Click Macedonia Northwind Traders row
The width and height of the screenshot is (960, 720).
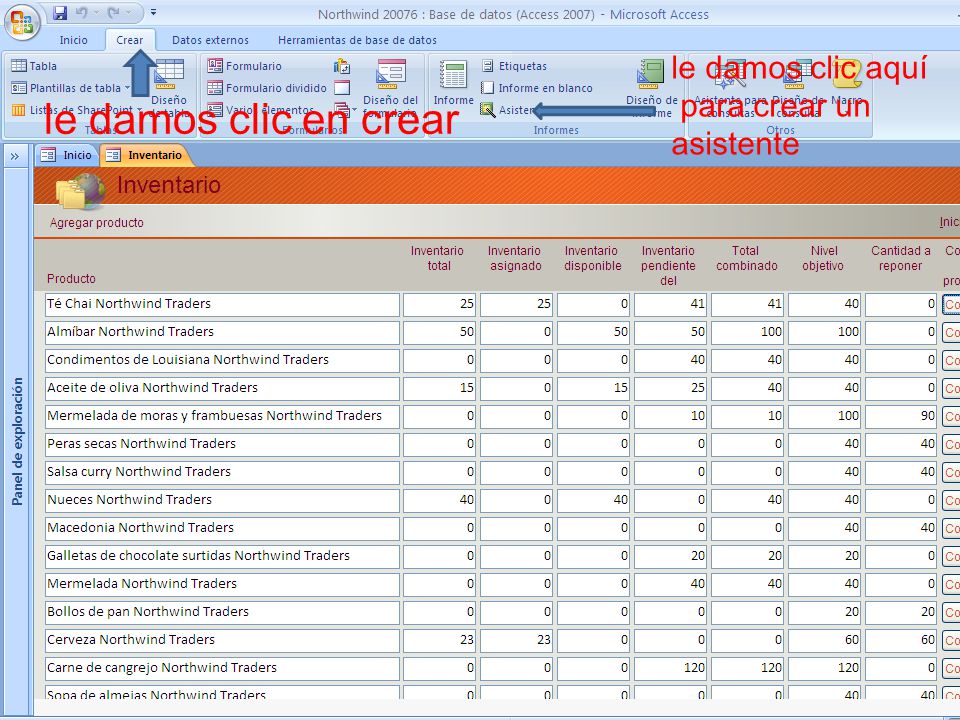(x=222, y=528)
